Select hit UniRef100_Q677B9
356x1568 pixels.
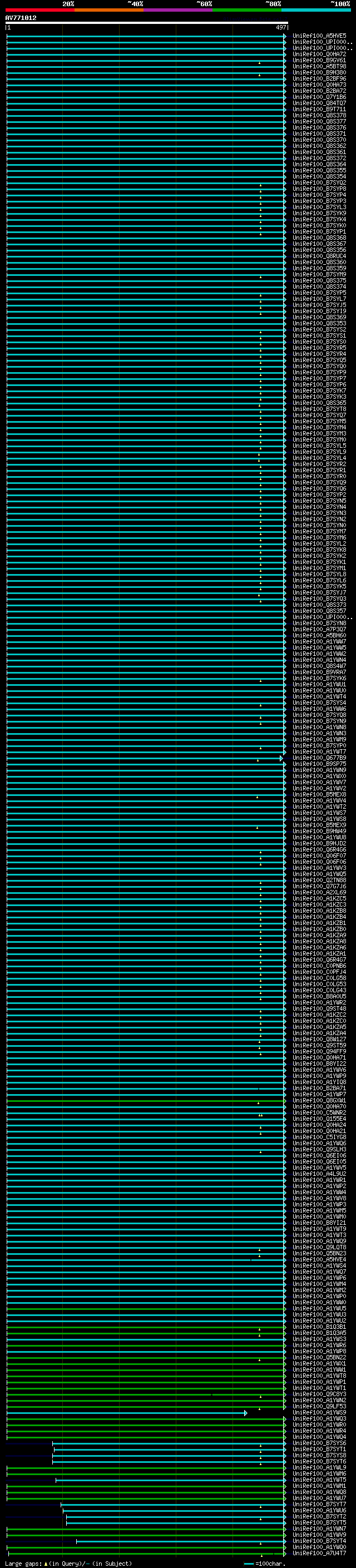tap(319, 758)
